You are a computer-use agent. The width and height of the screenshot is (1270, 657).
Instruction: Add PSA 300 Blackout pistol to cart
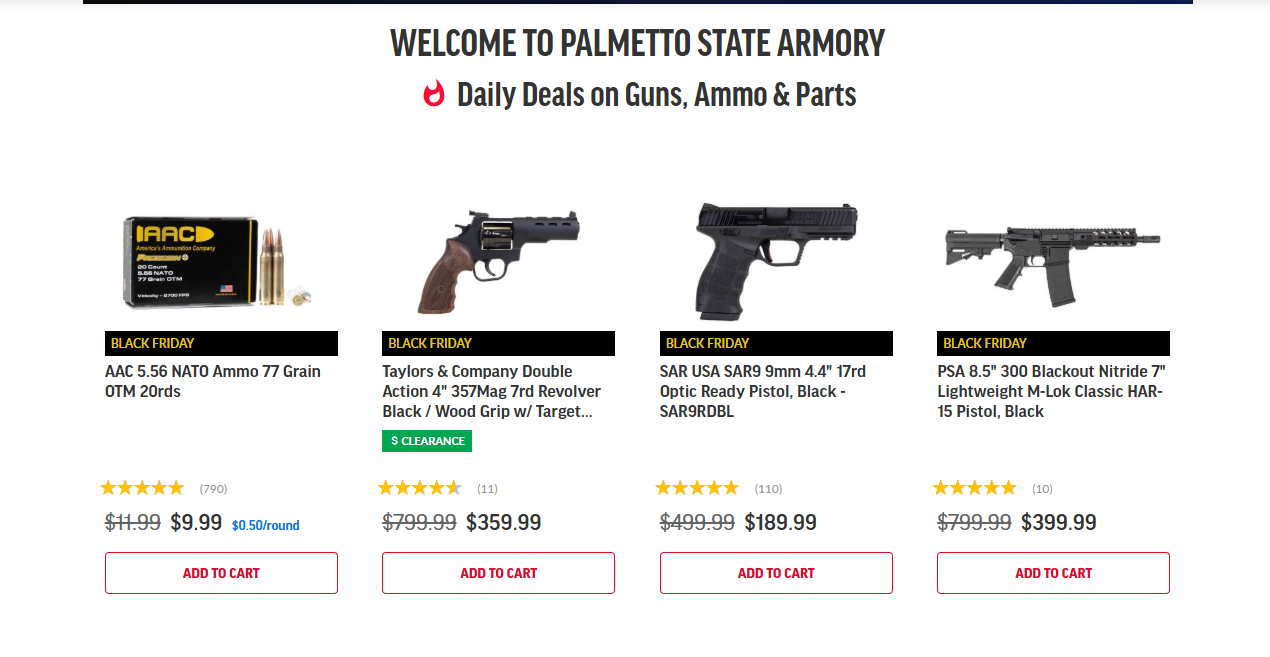point(1053,573)
